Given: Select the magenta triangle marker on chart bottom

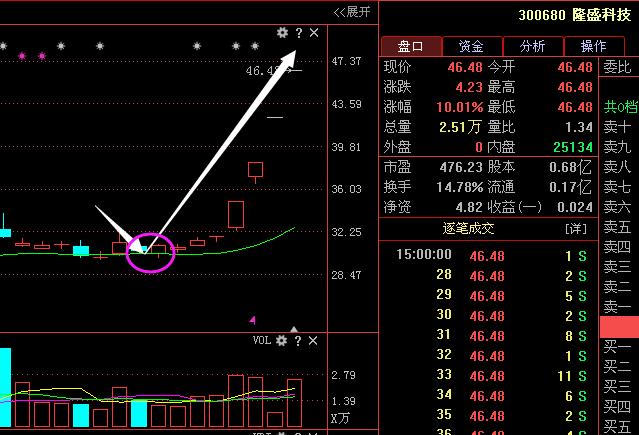Looking at the screenshot, I should (253, 320).
